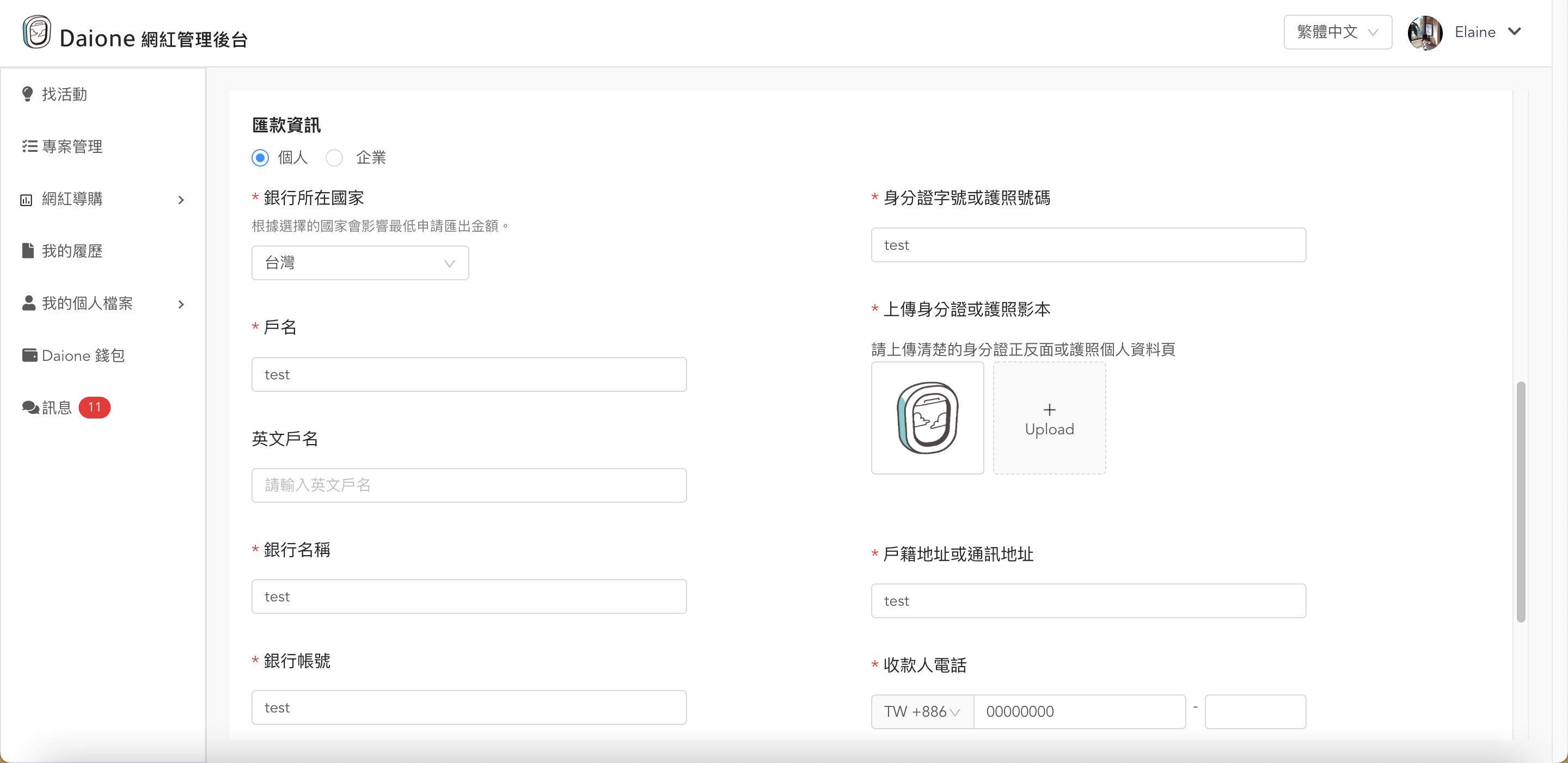This screenshot has width=1568, height=763.
Task: Click the plus icon in Upload box
Action: coord(1049,409)
